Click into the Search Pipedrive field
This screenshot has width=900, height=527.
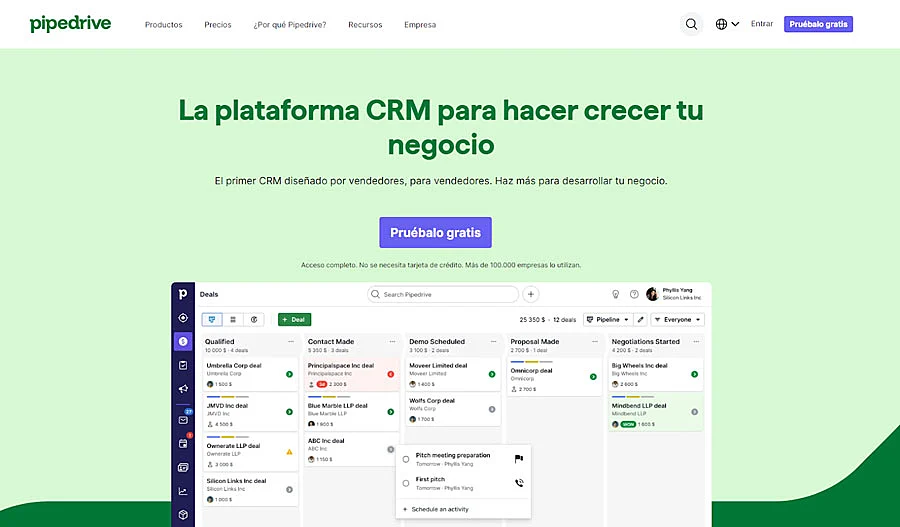pos(443,294)
